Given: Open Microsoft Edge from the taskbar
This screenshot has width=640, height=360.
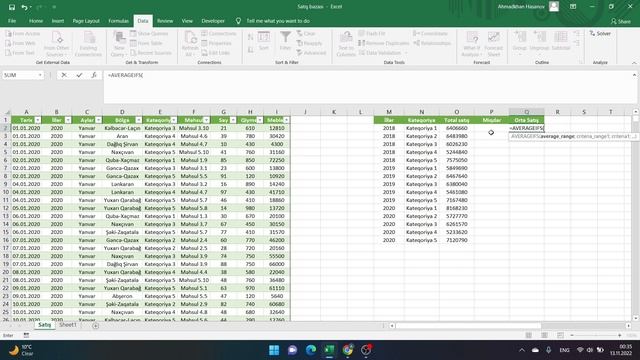Looking at the screenshot, I should coord(311,350).
